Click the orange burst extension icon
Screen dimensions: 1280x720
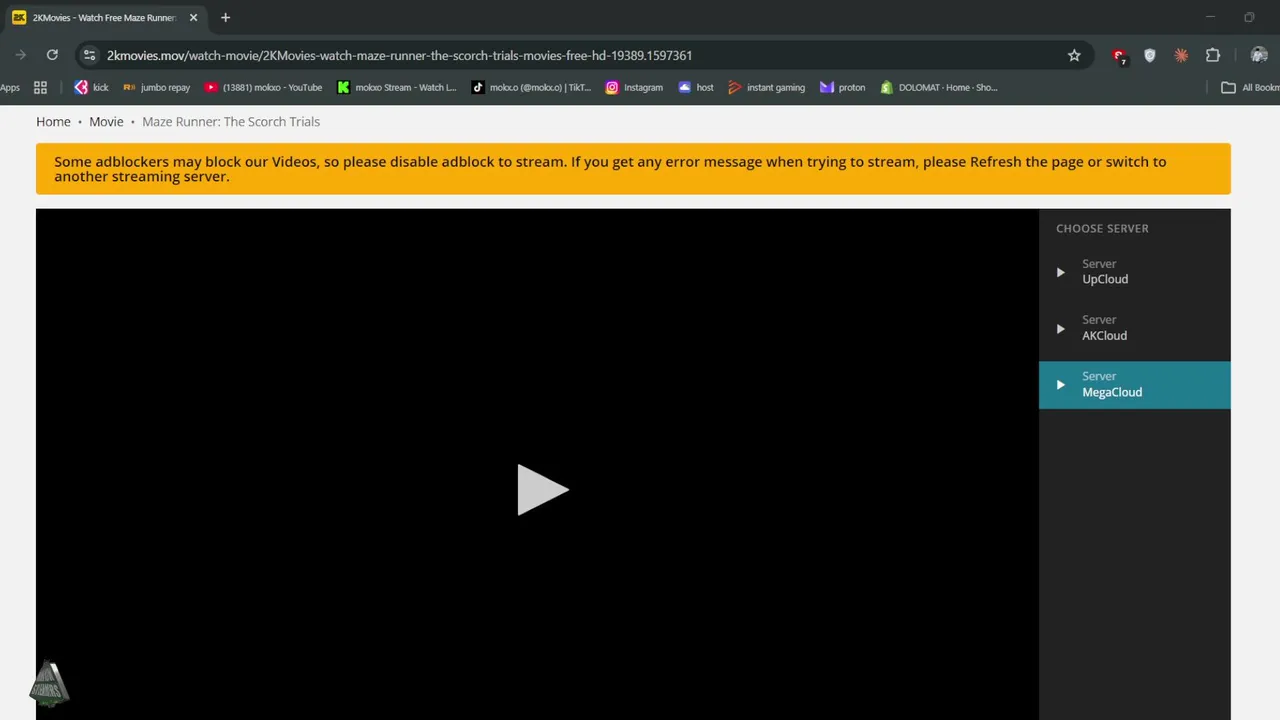[x=1181, y=55]
